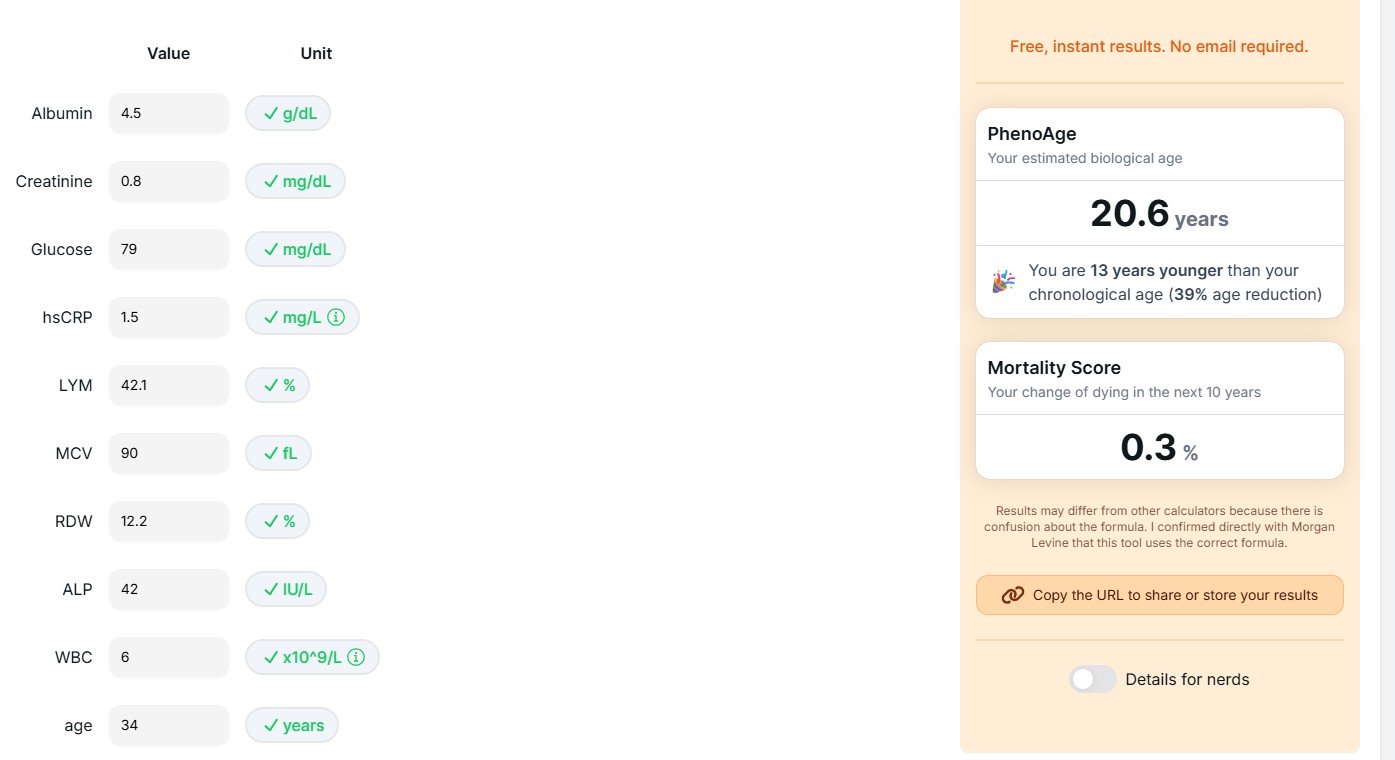The width and height of the screenshot is (1395, 760).
Task: Toggle the Details for nerds switch
Action: (1092, 680)
